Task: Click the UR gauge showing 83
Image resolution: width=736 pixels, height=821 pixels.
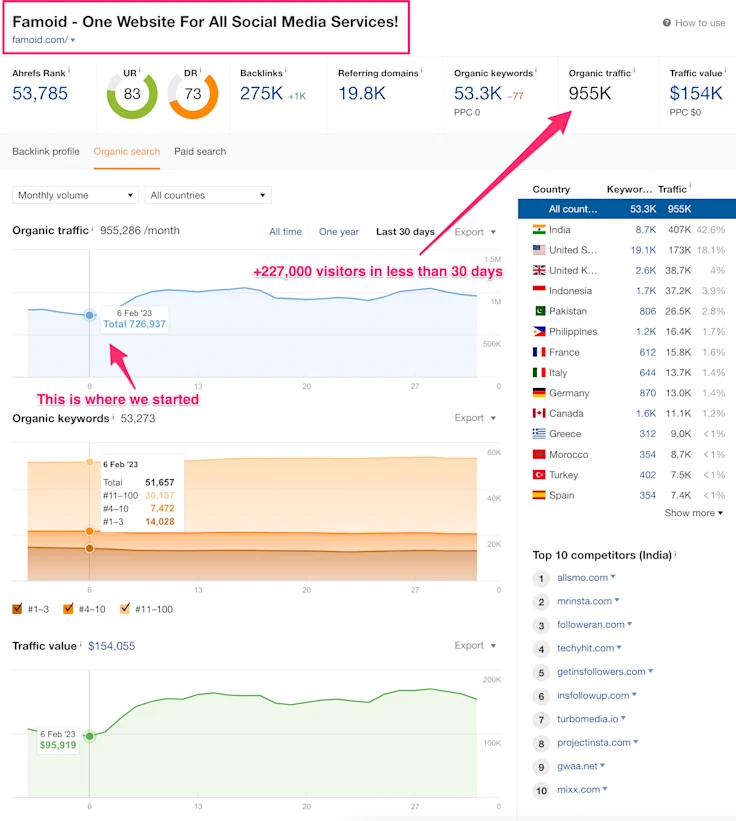Action: (132, 95)
